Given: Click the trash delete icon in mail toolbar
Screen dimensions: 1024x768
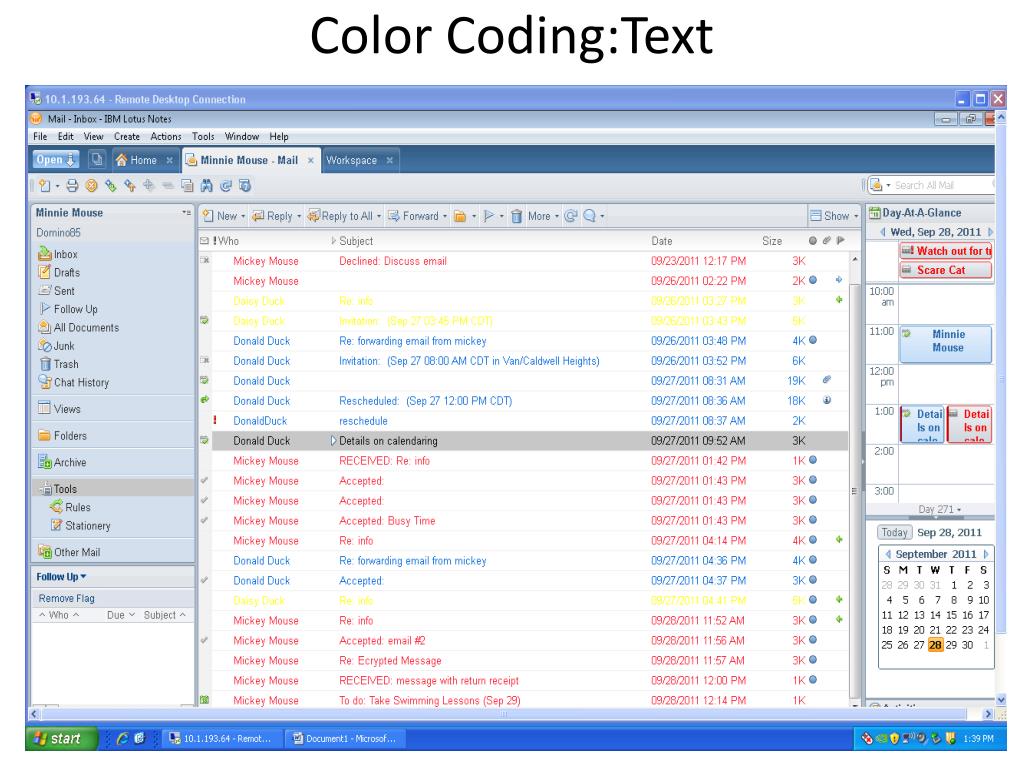Looking at the screenshot, I should coord(517,216).
